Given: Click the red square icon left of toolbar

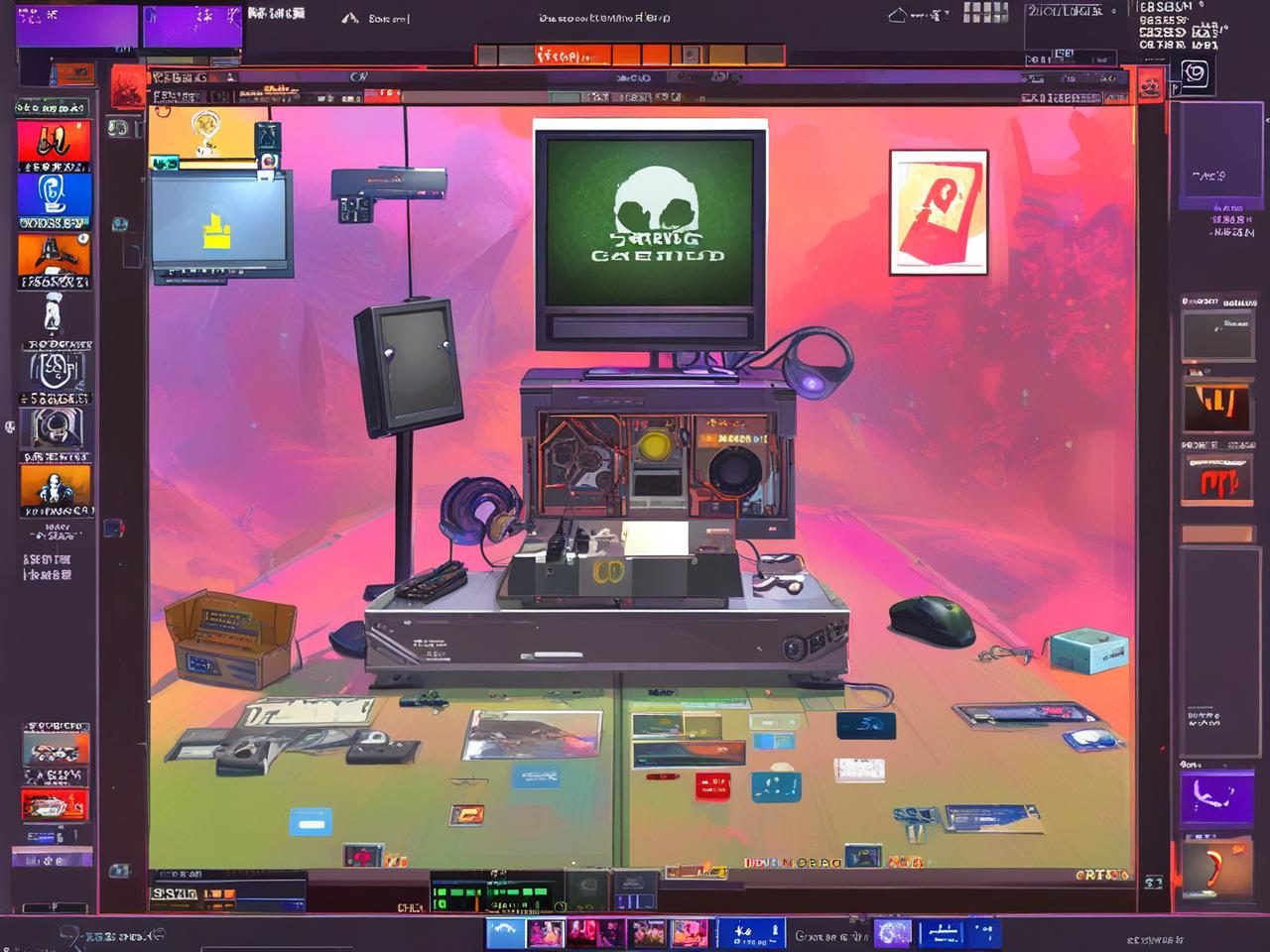Looking at the screenshot, I should point(128,86).
